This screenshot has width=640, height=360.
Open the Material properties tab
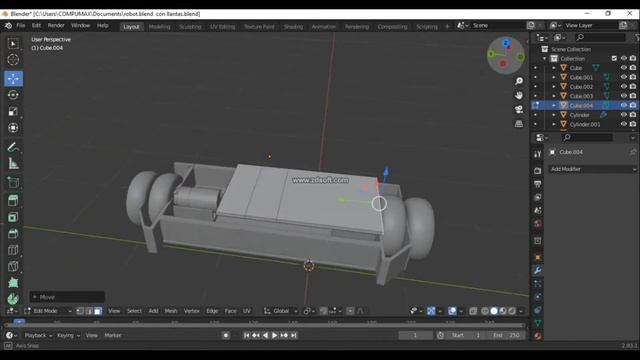coord(538,336)
